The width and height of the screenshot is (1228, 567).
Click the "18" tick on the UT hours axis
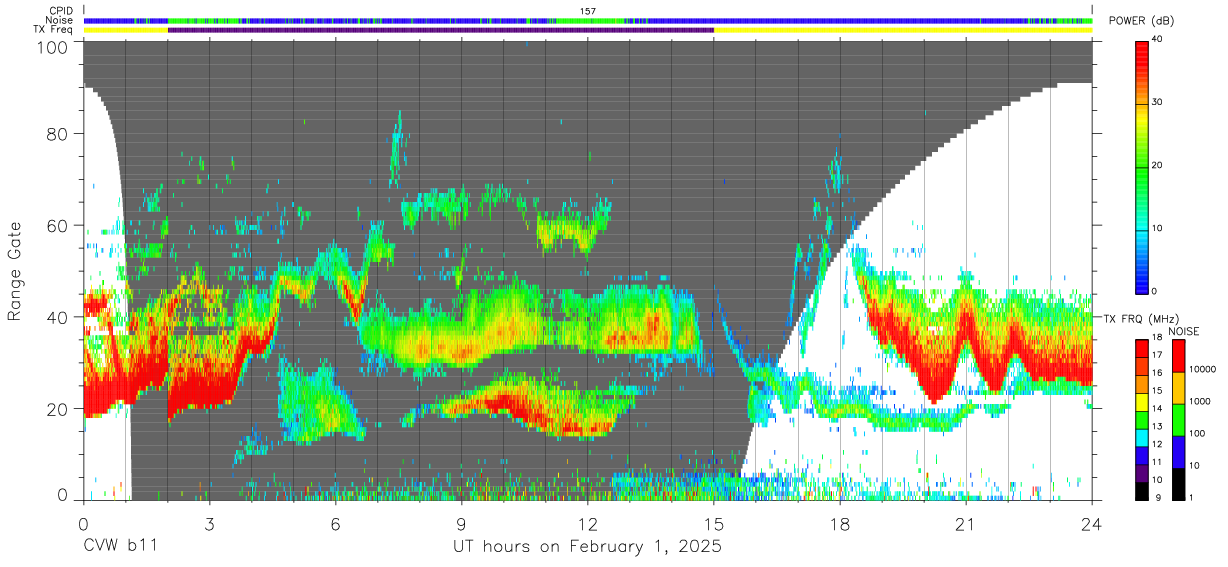click(x=840, y=523)
